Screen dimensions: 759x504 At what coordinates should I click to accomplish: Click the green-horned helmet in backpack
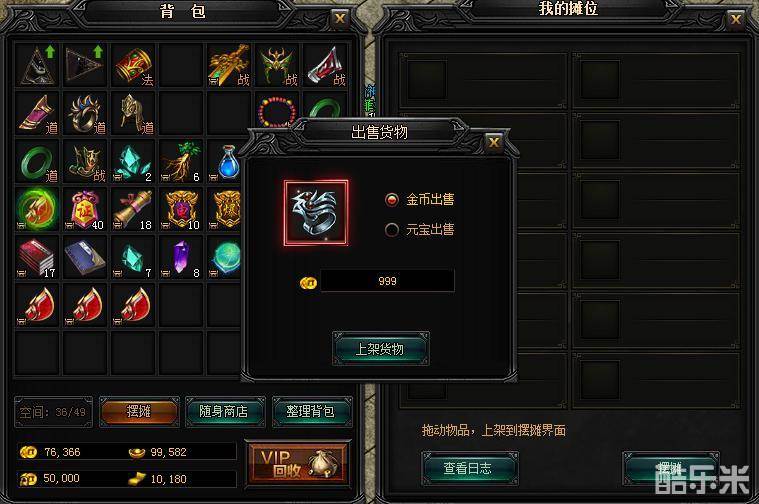coord(277,65)
